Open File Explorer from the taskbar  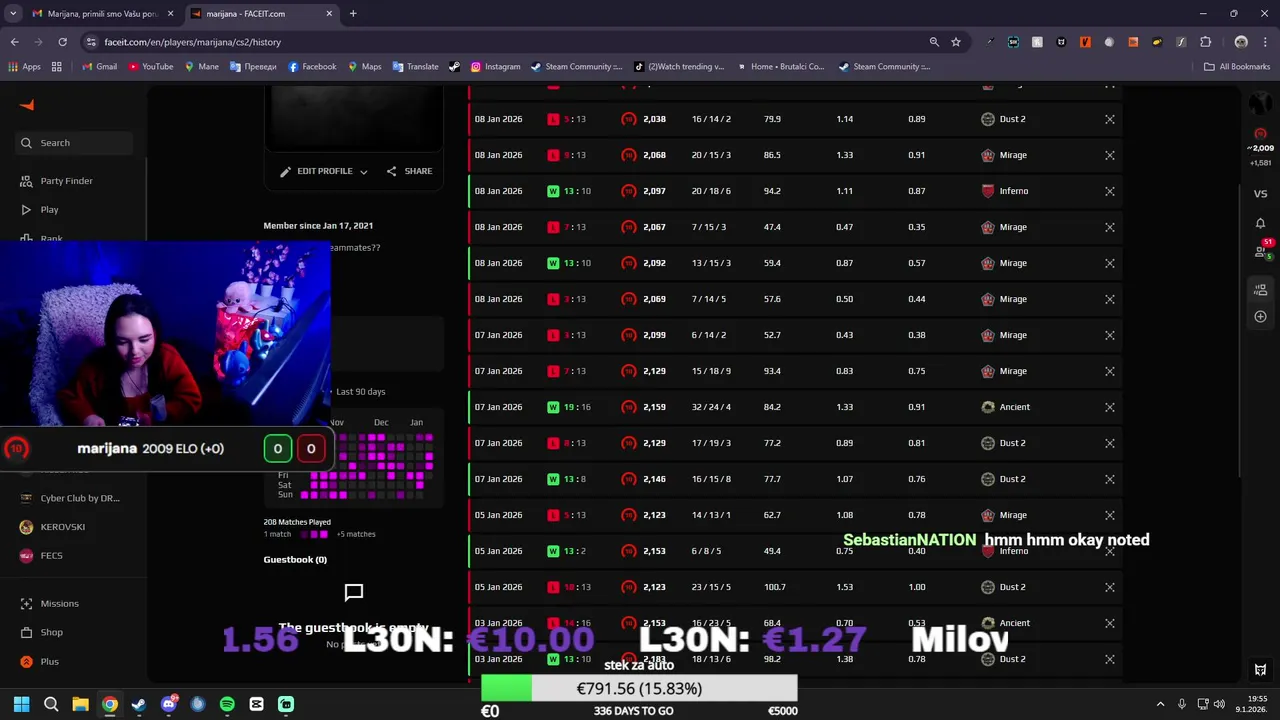tap(80, 704)
